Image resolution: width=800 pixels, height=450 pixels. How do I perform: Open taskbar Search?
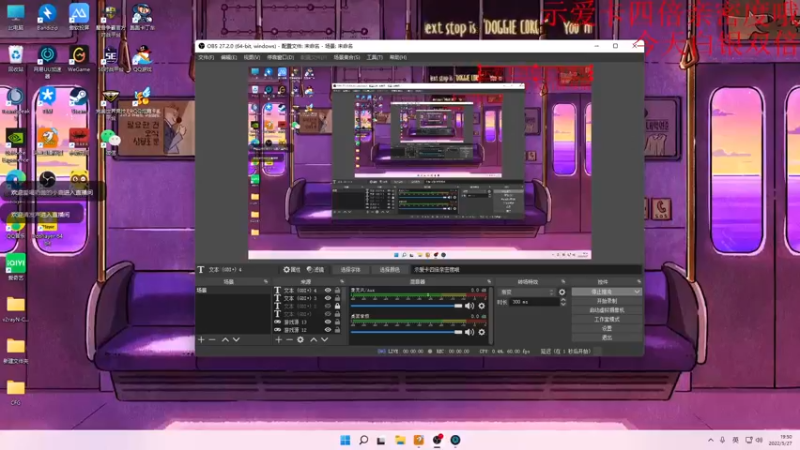(x=363, y=440)
